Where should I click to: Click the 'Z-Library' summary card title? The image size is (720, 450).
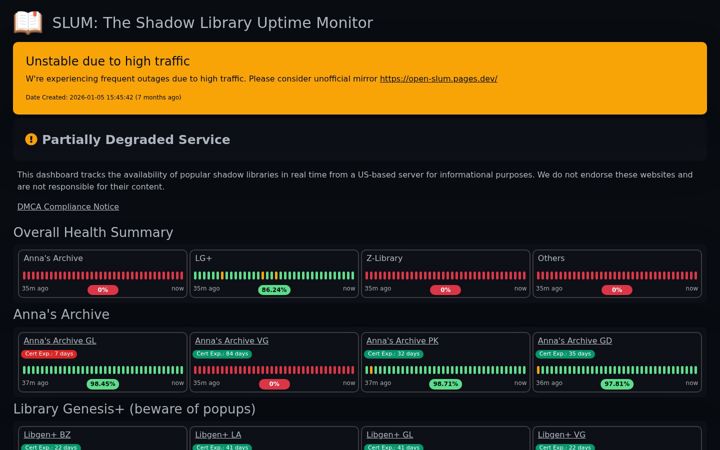(384, 258)
